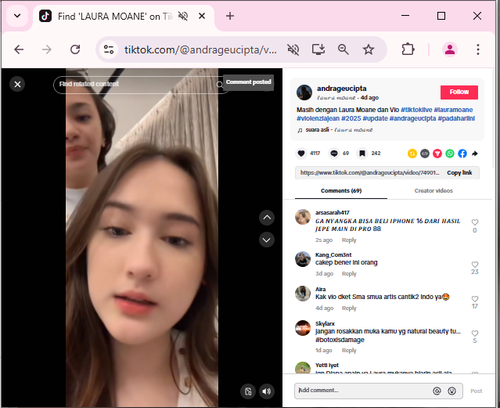Like the video with heart icon
Screen dimensions: 500x408
coord(301,153)
